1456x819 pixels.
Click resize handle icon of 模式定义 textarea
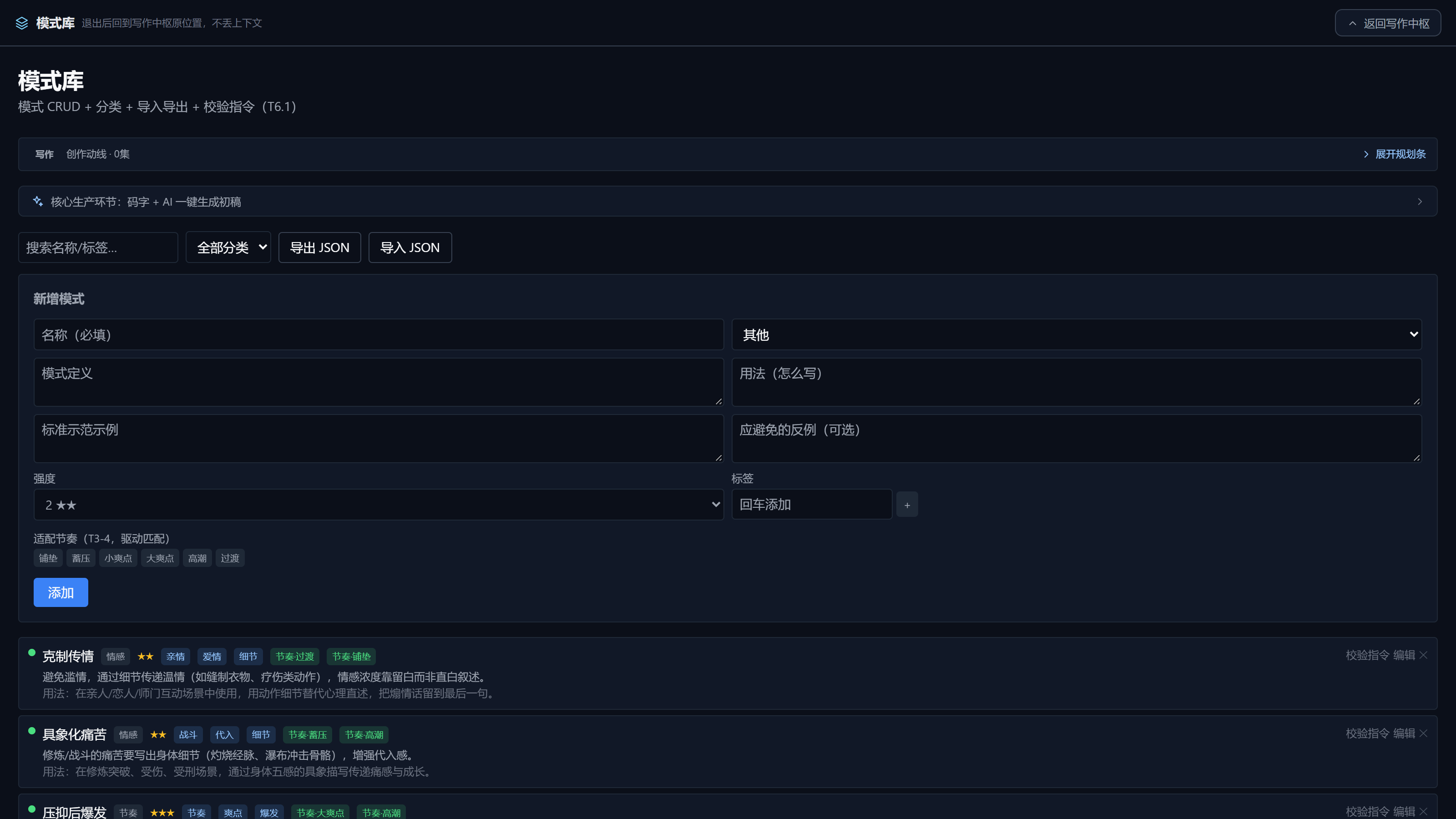click(718, 401)
